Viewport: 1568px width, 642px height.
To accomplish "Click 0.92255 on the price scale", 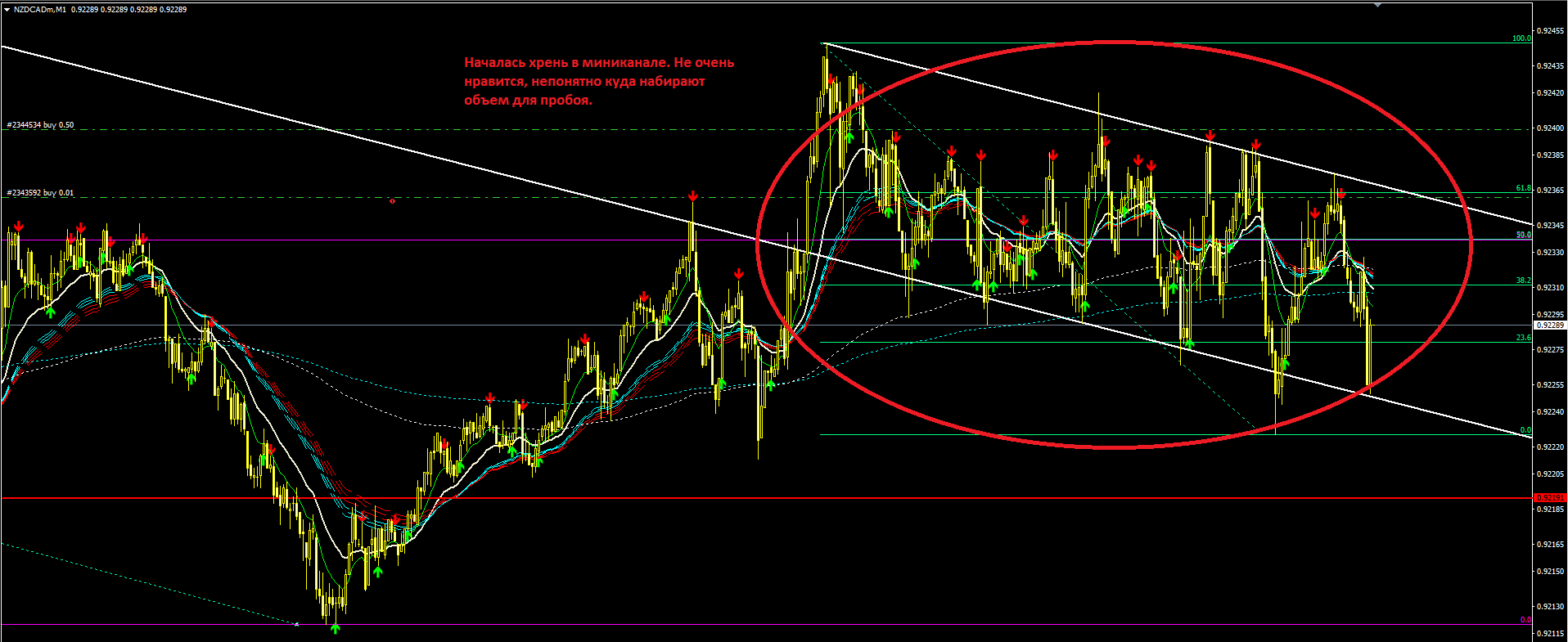I will pyautogui.click(x=1551, y=385).
